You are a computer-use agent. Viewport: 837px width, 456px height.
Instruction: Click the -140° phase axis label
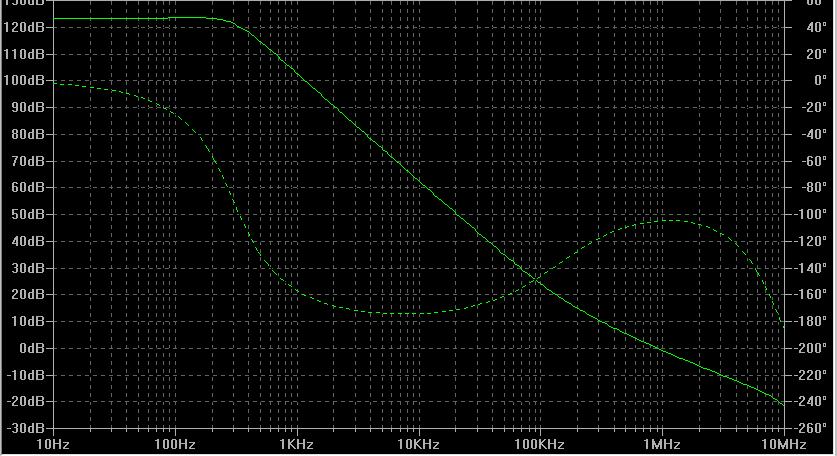click(810, 268)
